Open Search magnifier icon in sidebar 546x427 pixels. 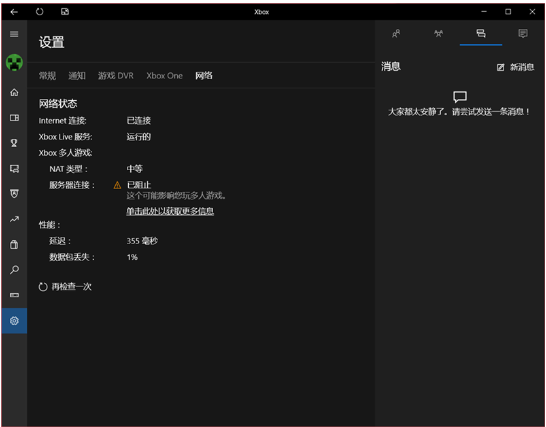pos(14,270)
